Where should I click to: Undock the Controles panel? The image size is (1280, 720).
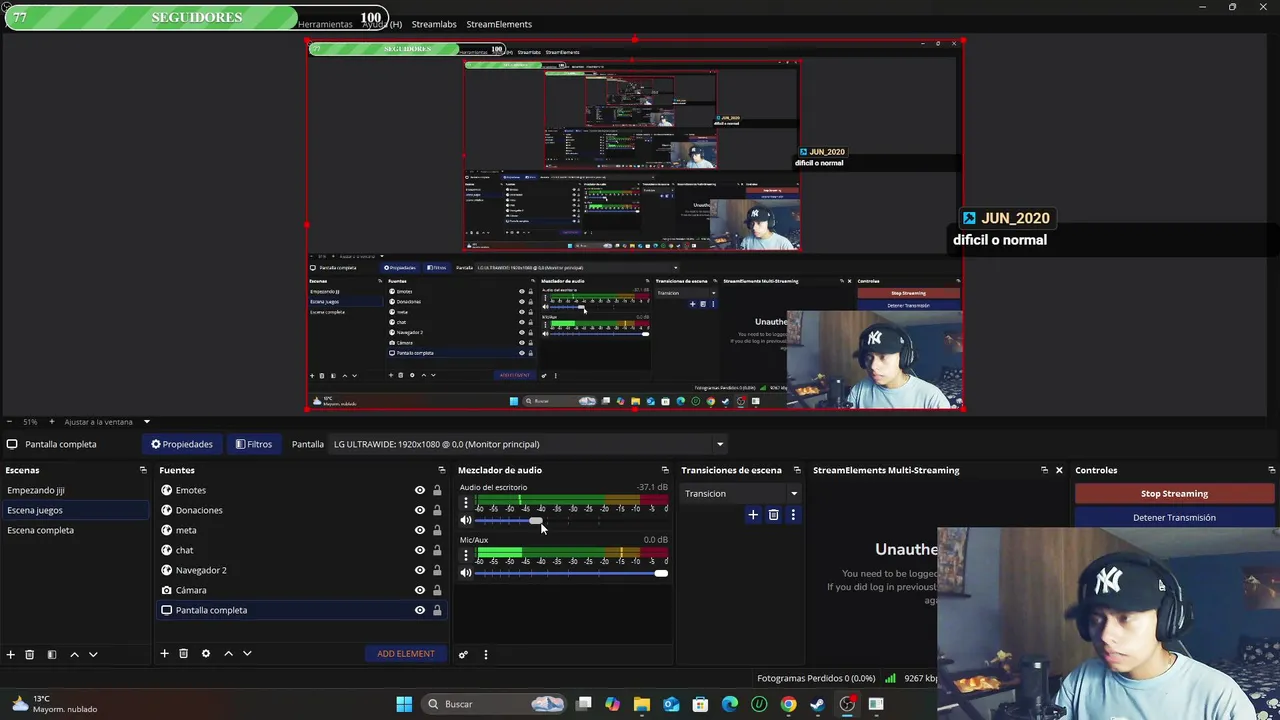1271,470
